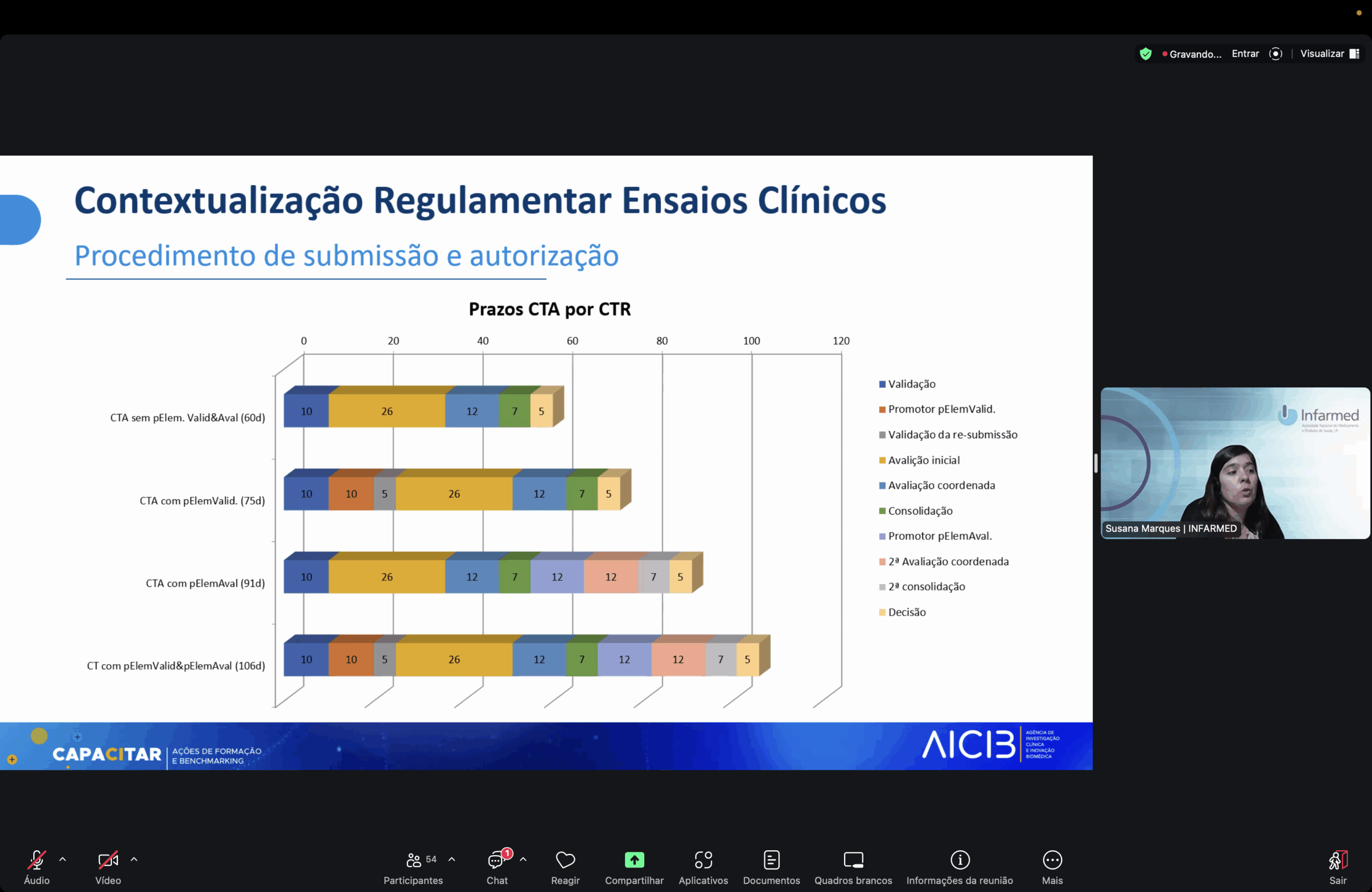Click the Gravando recording indicator
1372x892 pixels.
[x=1192, y=54]
